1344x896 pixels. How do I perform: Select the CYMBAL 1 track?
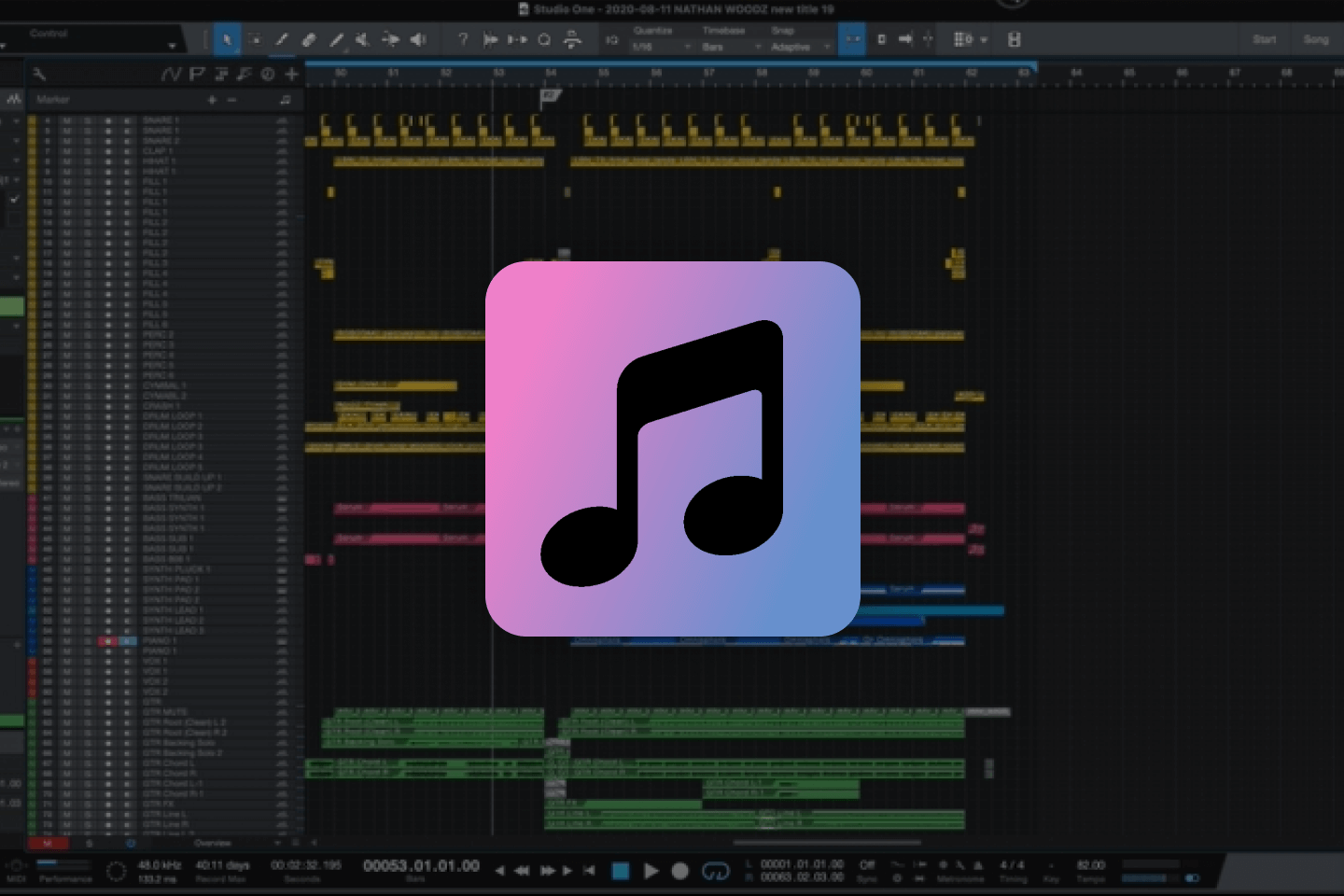click(164, 385)
